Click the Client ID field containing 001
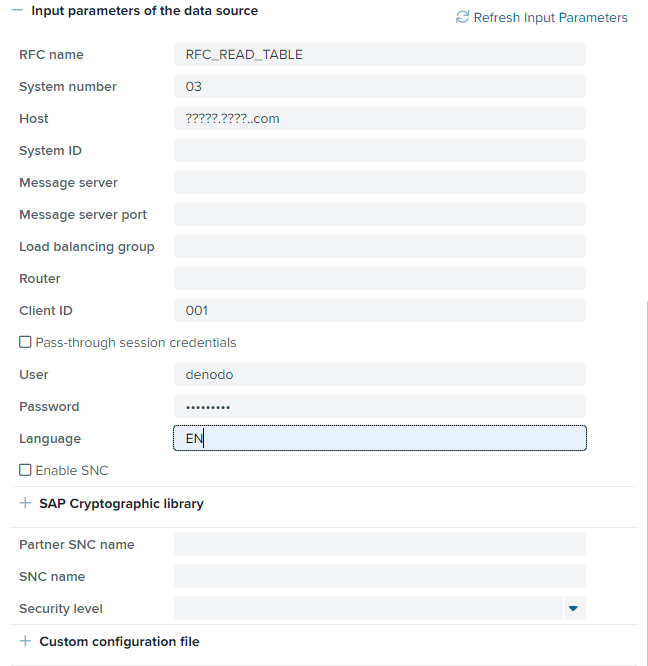The height and width of the screenshot is (666, 648). point(380,310)
